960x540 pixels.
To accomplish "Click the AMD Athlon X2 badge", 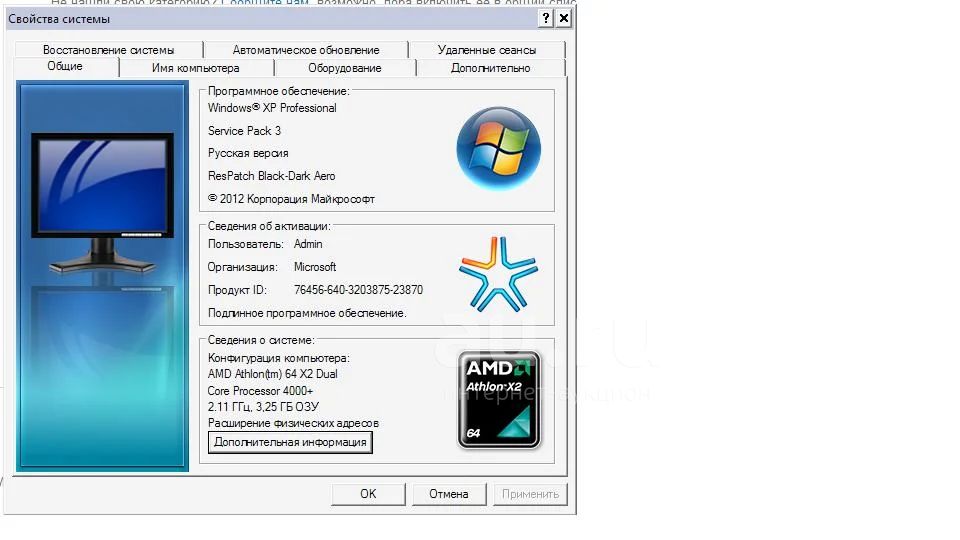I will pyautogui.click(x=499, y=400).
